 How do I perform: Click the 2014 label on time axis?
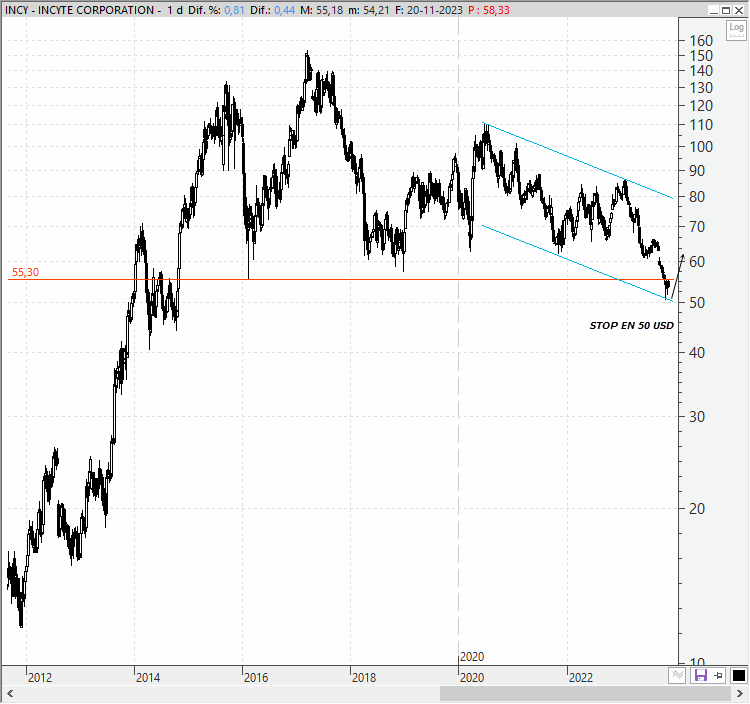point(148,678)
